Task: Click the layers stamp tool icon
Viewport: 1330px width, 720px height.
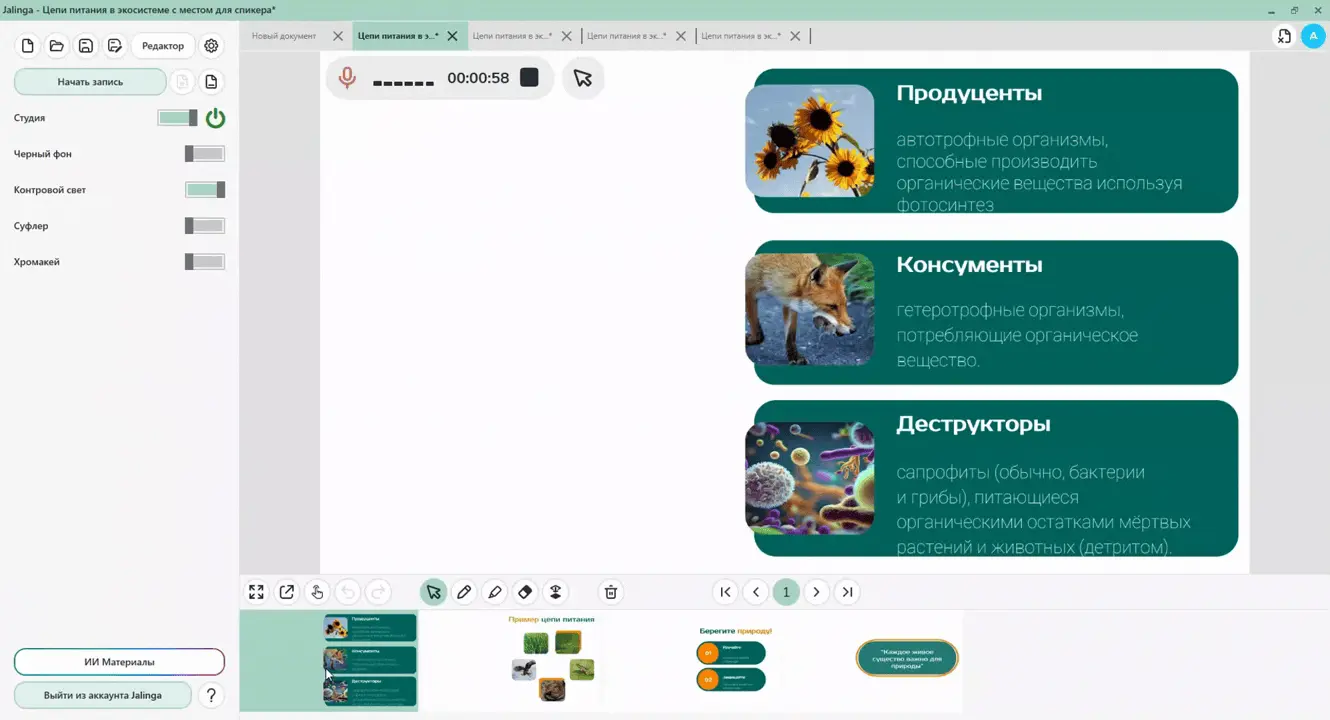Action: [x=556, y=592]
